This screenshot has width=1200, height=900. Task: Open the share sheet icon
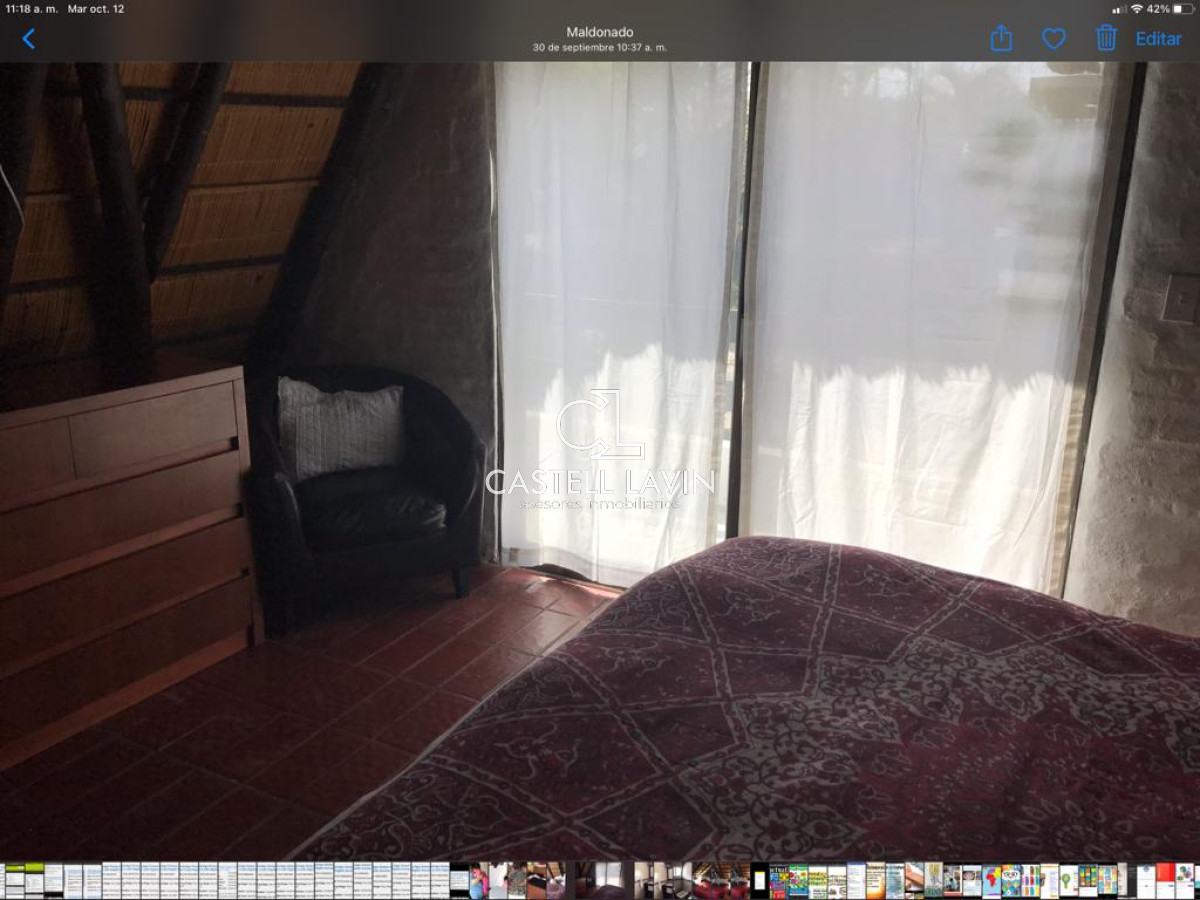pos(1001,39)
